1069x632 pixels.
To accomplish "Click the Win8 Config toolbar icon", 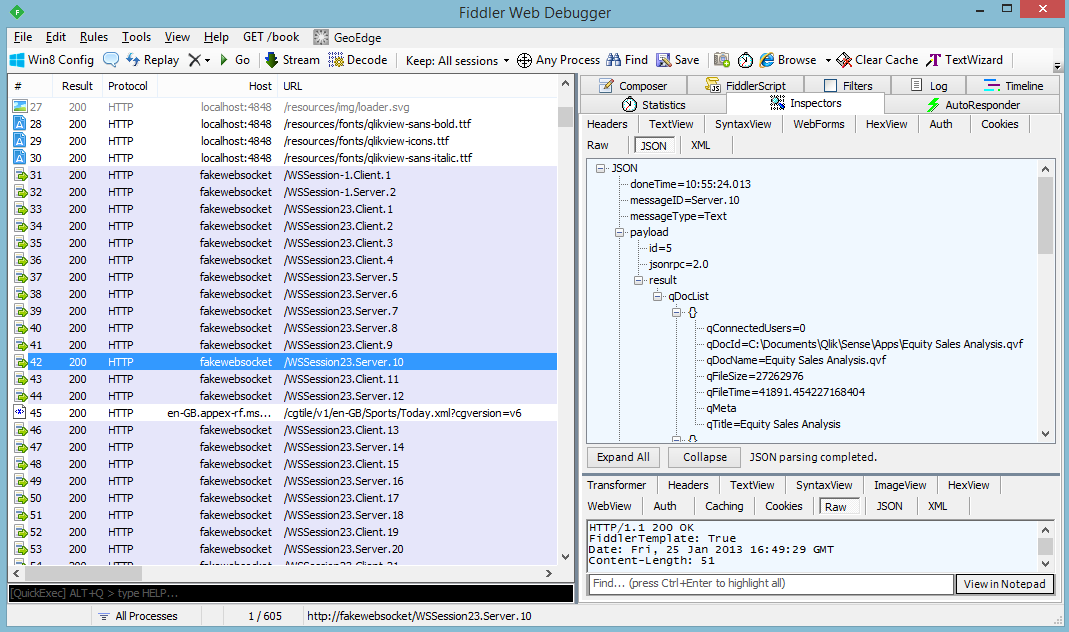I will pos(17,60).
